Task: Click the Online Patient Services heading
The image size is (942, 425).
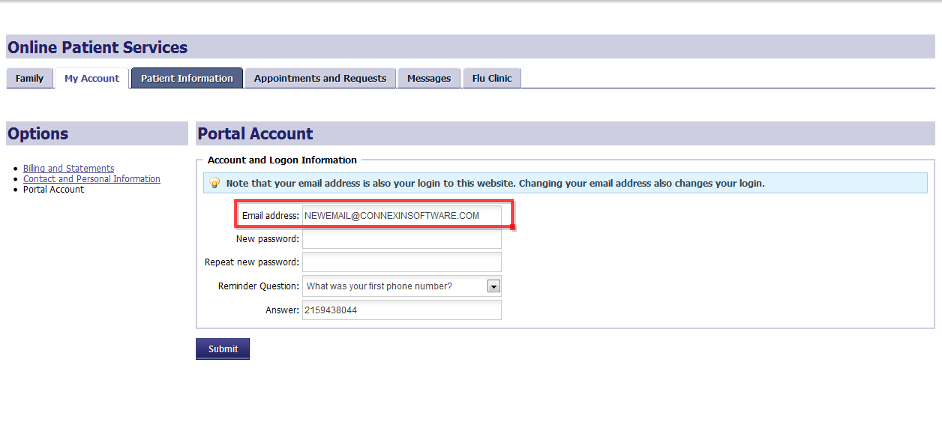Action: click(x=97, y=47)
